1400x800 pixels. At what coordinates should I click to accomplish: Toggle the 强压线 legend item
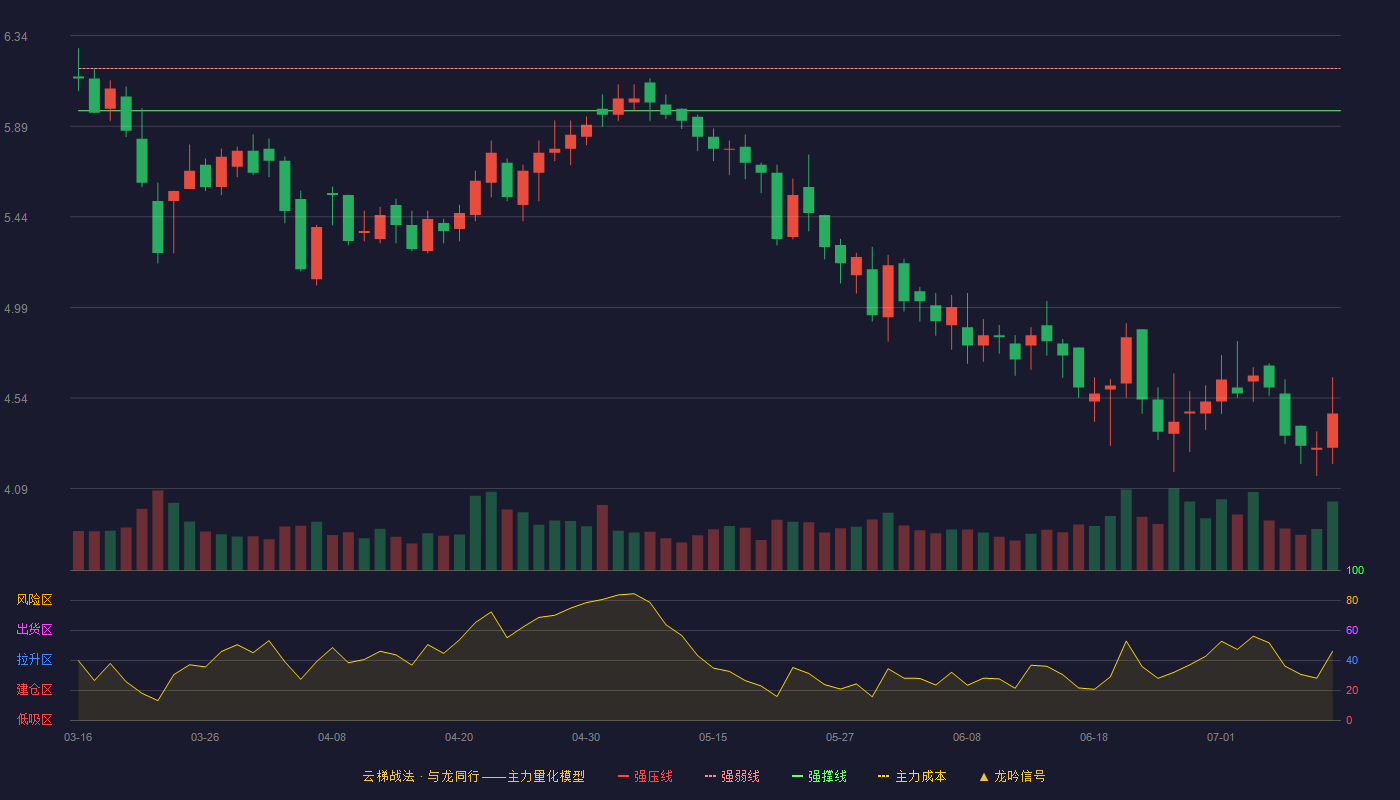click(645, 776)
